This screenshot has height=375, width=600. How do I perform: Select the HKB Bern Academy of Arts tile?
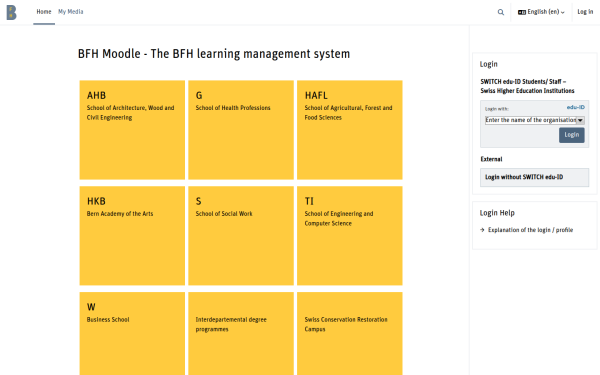[132, 236]
